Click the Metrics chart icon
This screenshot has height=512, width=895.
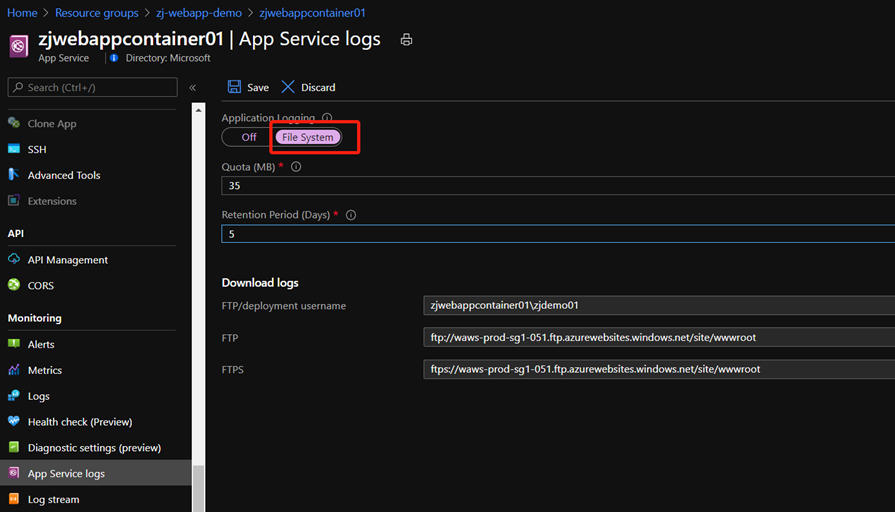click(x=14, y=370)
